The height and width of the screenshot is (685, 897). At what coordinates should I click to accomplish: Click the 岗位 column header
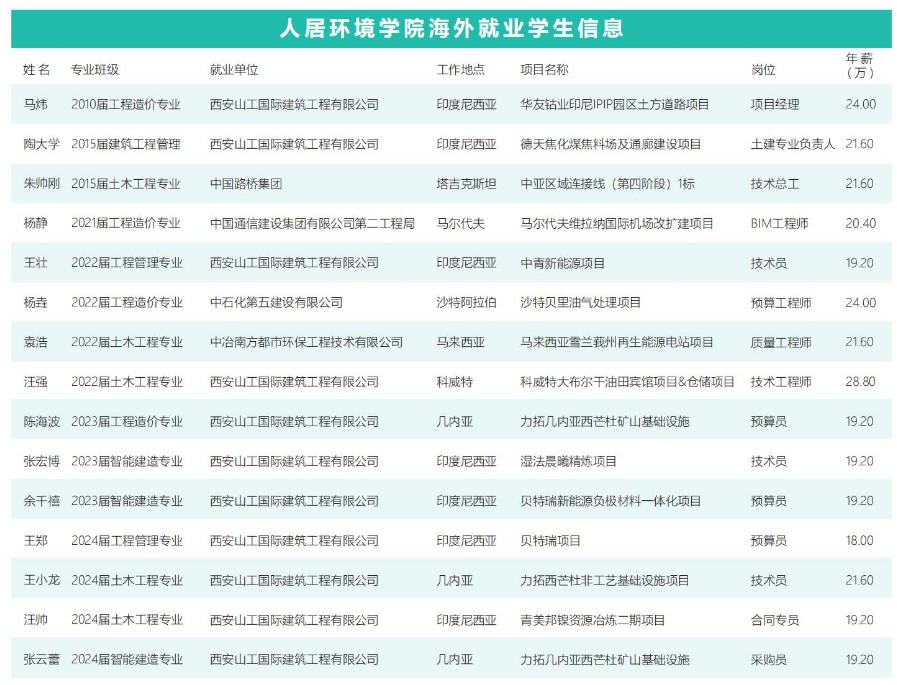[763, 70]
